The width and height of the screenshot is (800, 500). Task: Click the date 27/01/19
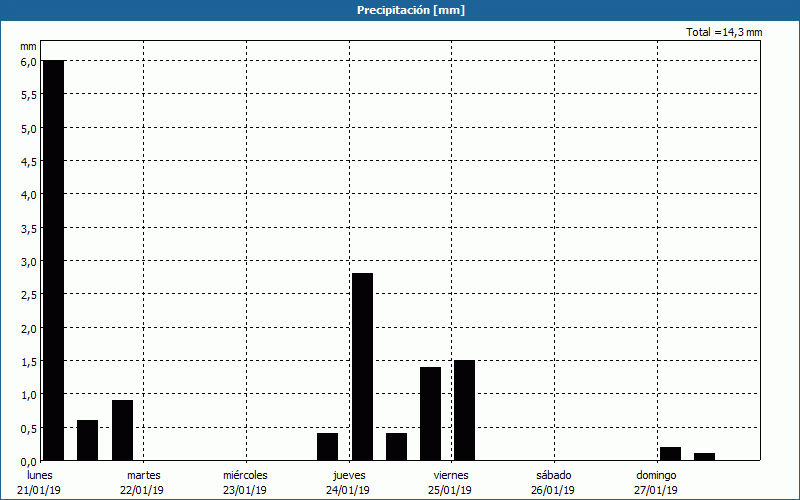[x=656, y=490]
